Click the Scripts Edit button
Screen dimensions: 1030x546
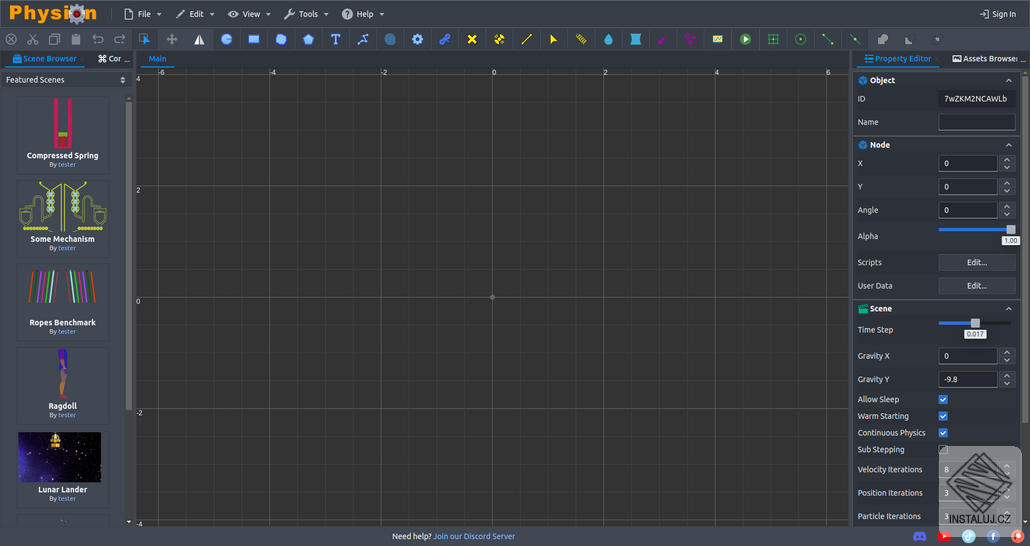[976, 262]
